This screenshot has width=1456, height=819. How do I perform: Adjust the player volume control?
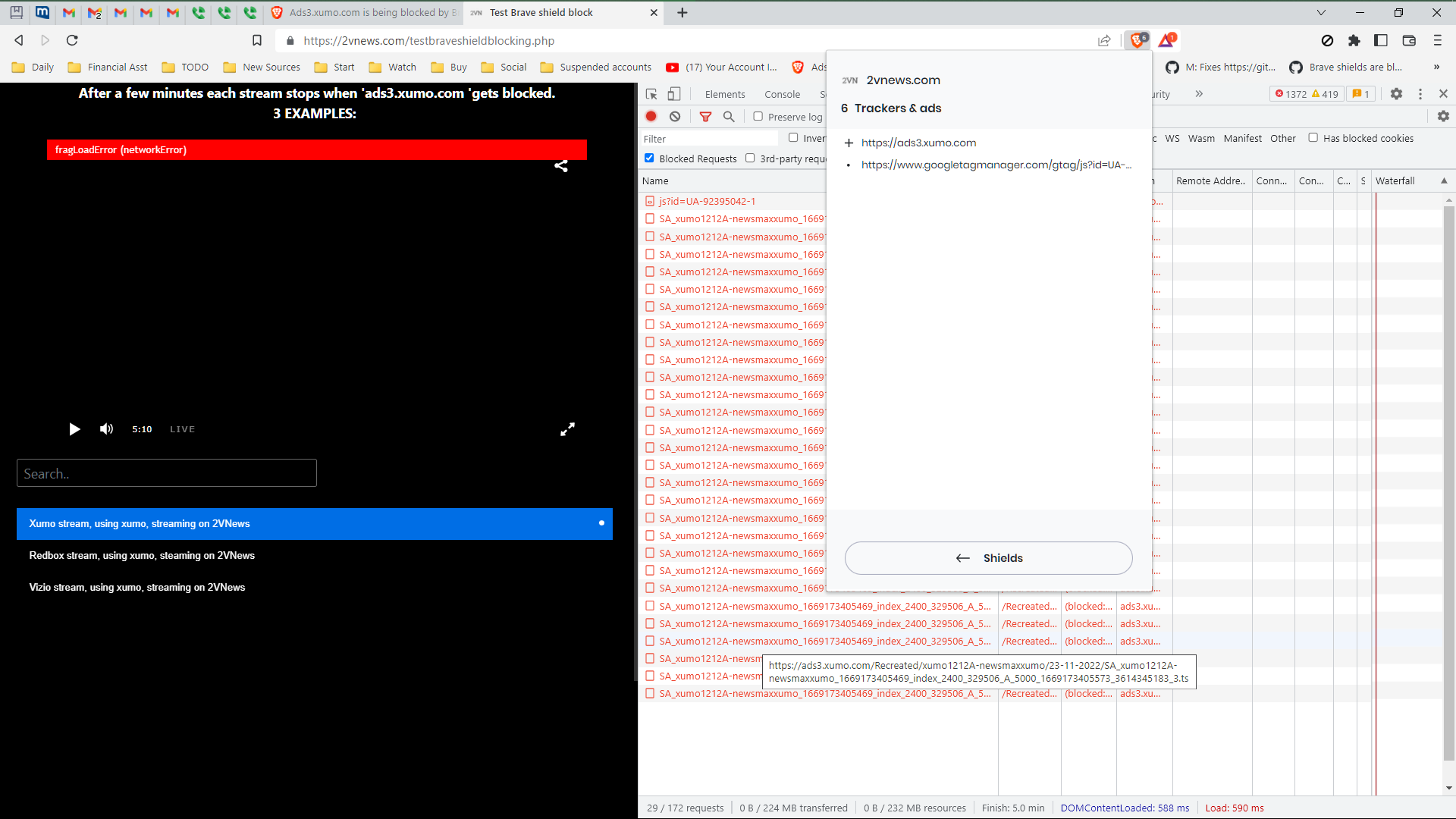pos(105,429)
